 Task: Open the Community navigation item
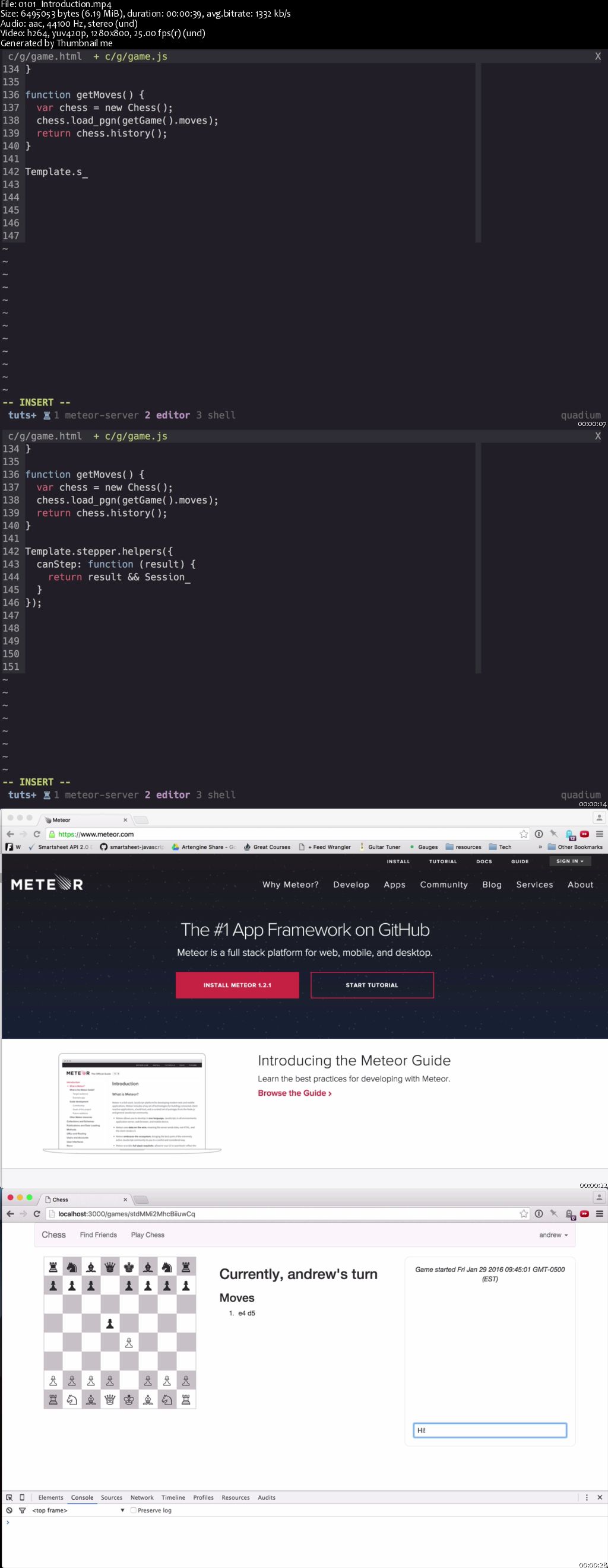tap(444, 885)
